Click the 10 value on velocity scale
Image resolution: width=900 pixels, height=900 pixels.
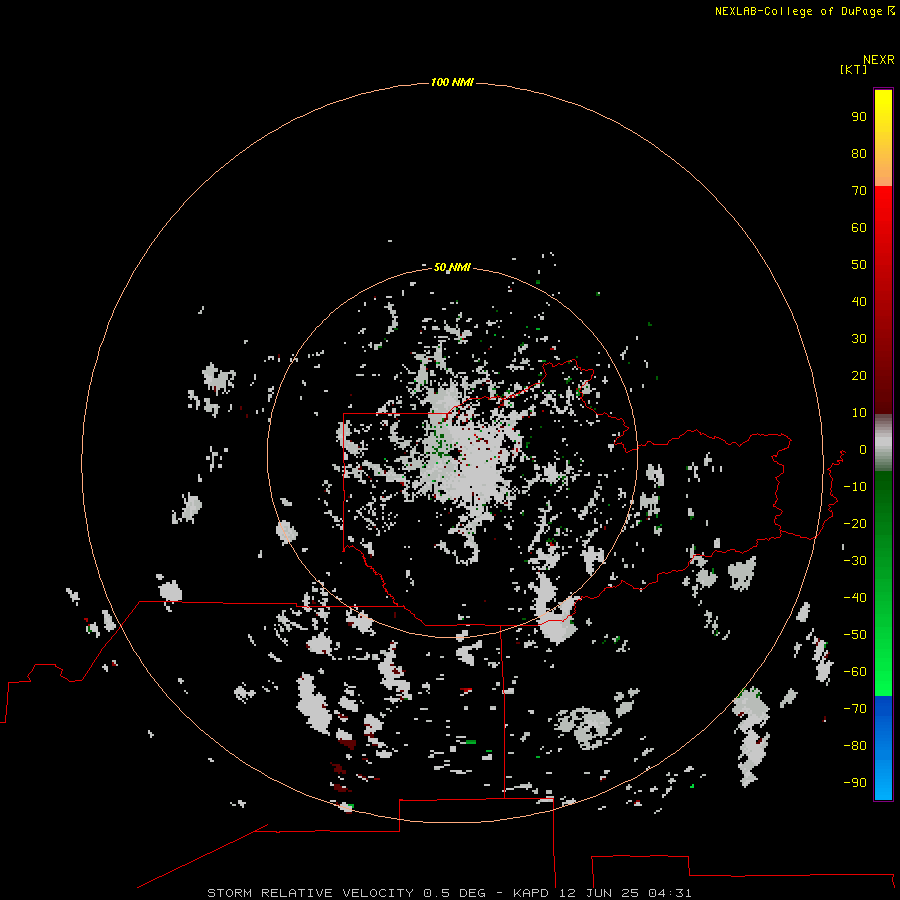click(x=859, y=413)
